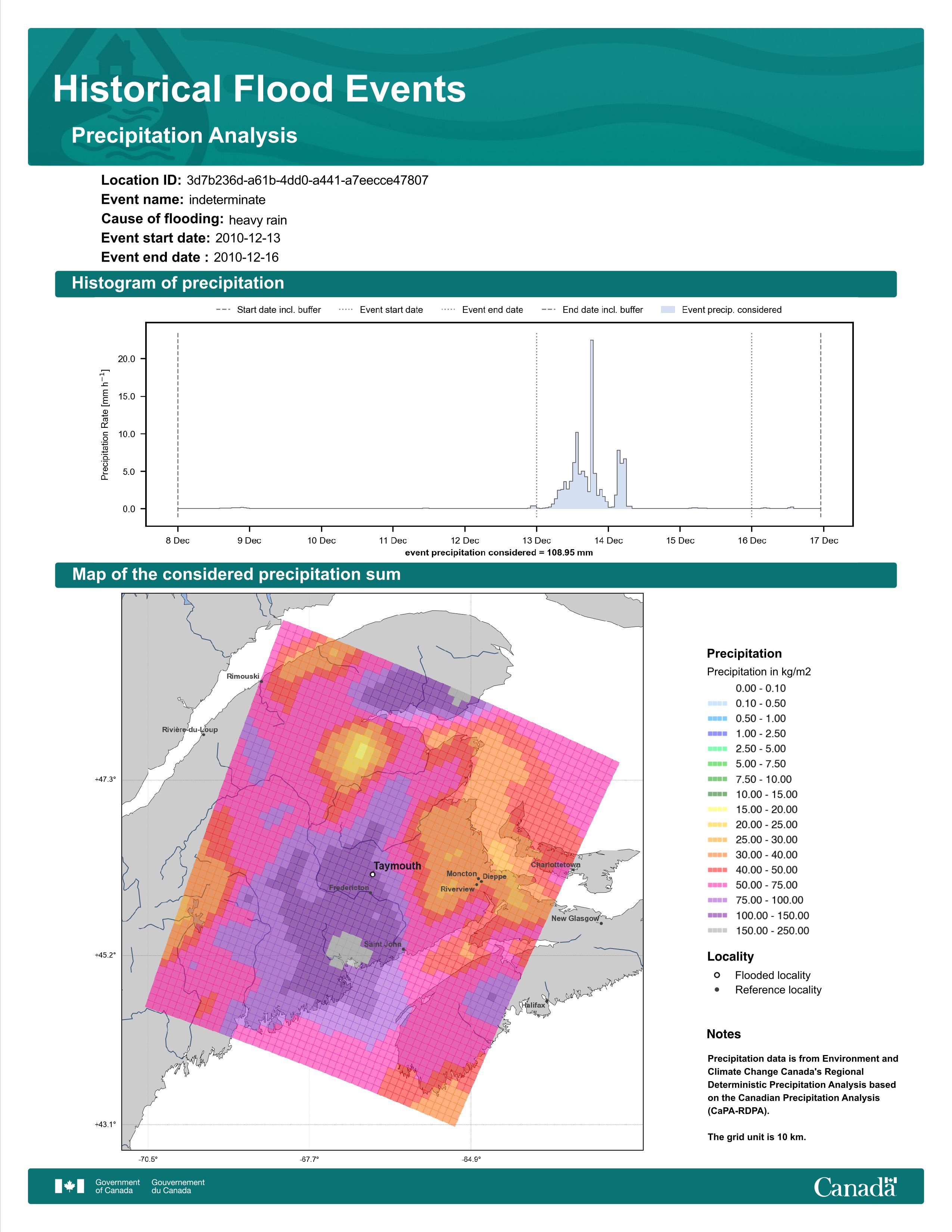The height and width of the screenshot is (1232, 952).
Task: Click the New Glasgow locality dot
Action: tap(601, 923)
